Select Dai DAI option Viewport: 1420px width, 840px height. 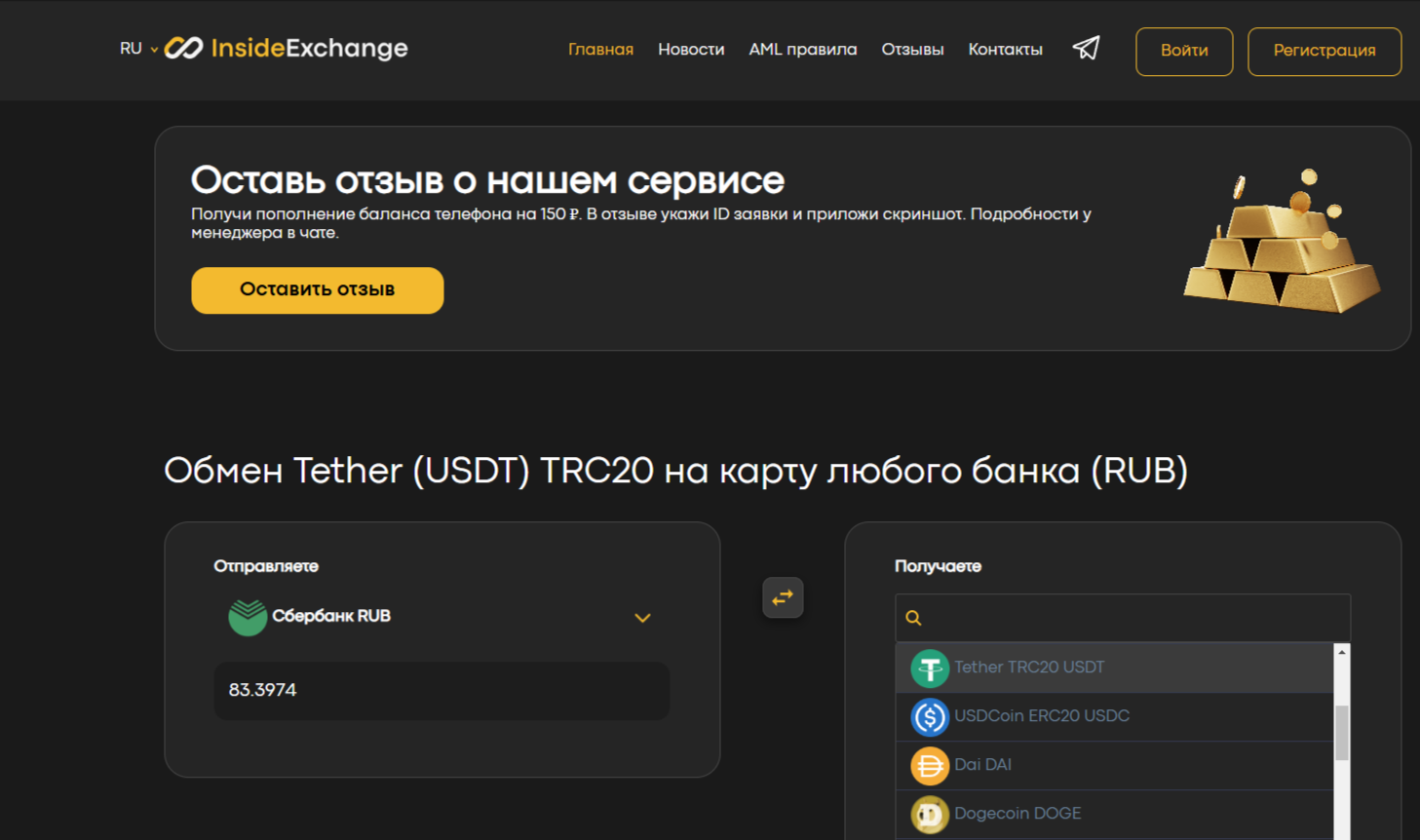(1114, 765)
